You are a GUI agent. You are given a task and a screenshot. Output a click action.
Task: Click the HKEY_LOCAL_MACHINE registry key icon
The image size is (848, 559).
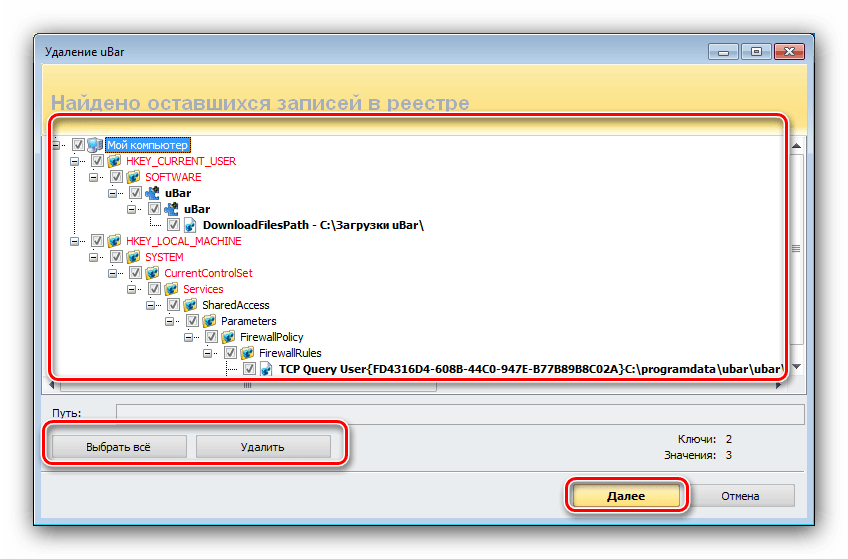[x=114, y=241]
